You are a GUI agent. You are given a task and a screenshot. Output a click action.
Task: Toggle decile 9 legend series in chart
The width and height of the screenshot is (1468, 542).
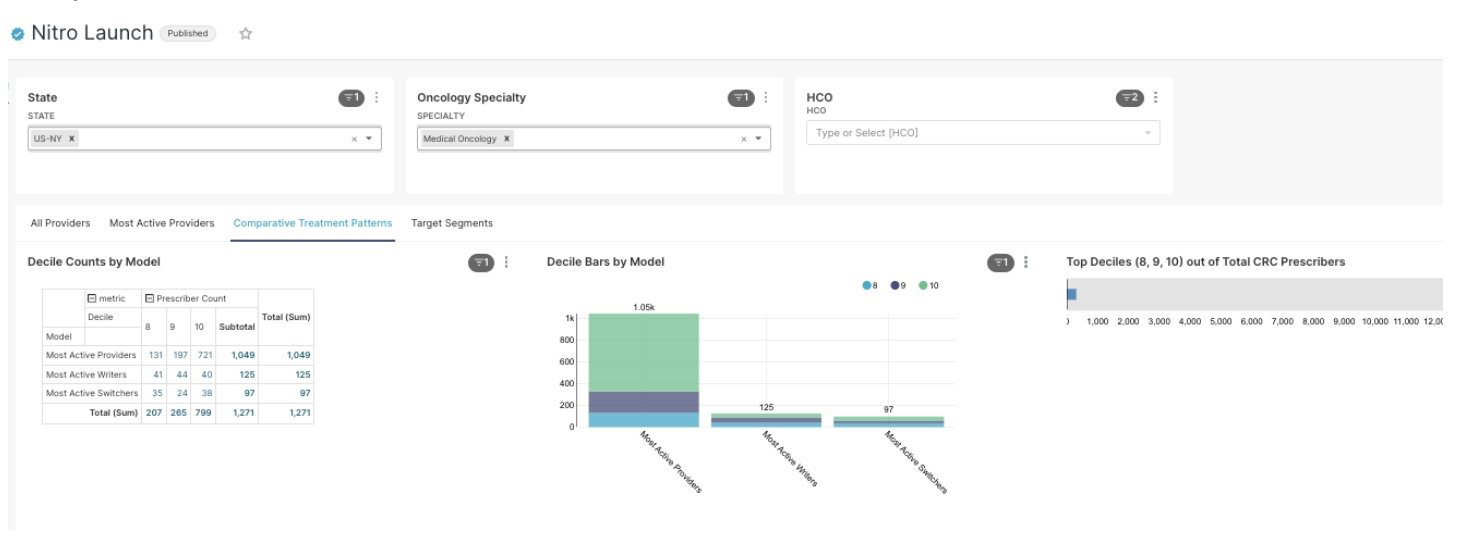[x=899, y=286]
